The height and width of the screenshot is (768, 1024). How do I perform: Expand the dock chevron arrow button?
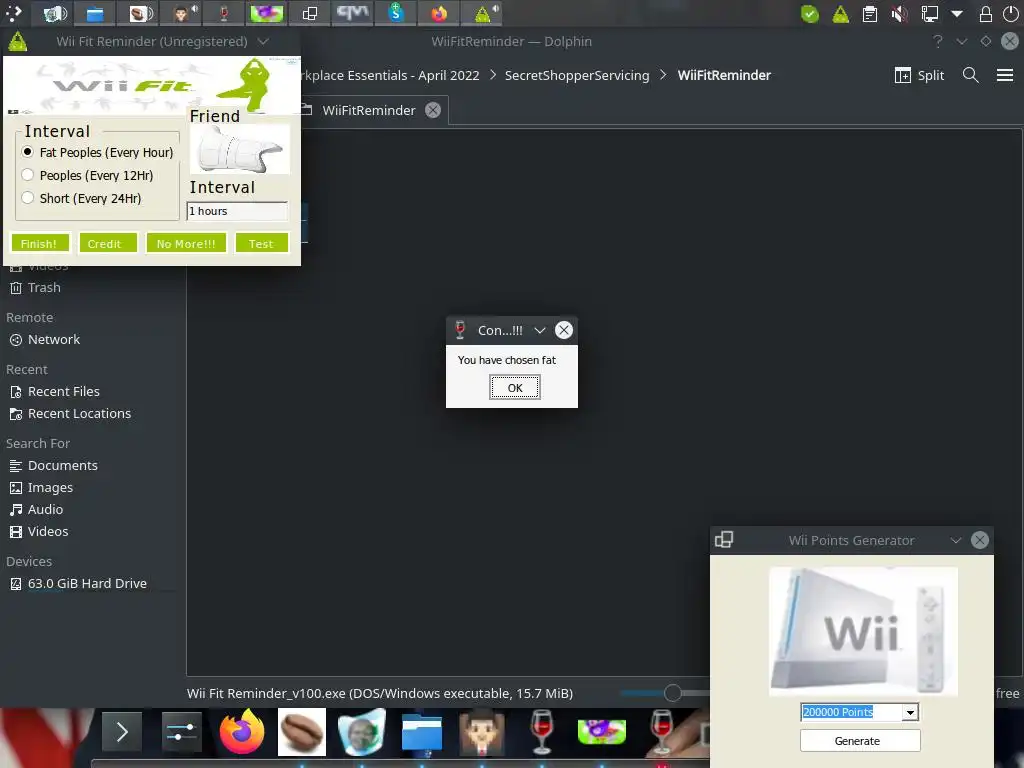pyautogui.click(x=122, y=732)
